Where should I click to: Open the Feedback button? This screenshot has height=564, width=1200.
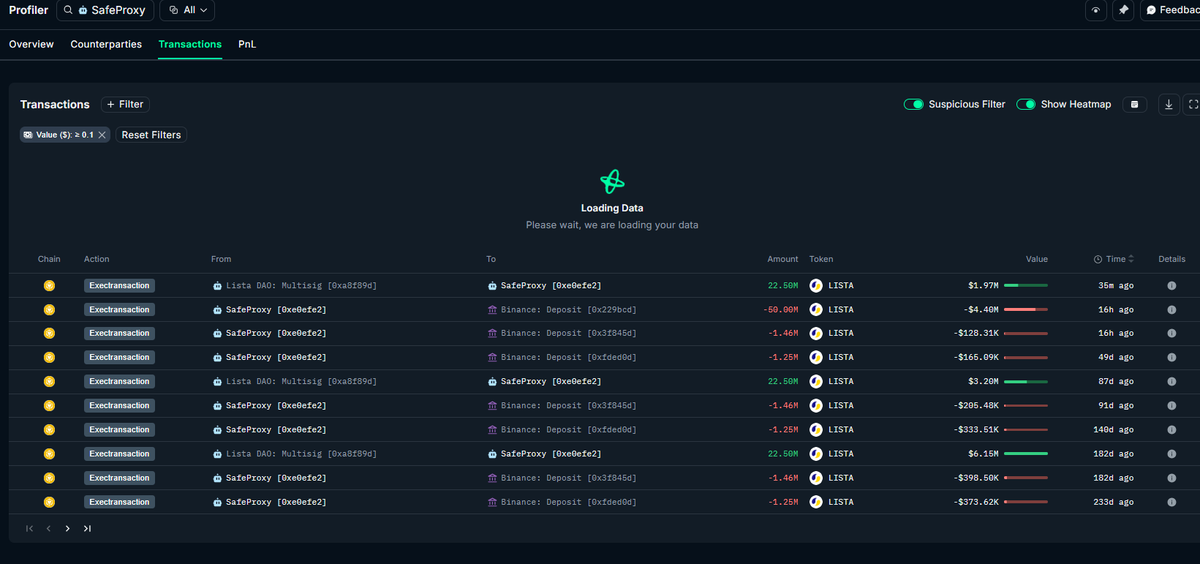point(1171,10)
